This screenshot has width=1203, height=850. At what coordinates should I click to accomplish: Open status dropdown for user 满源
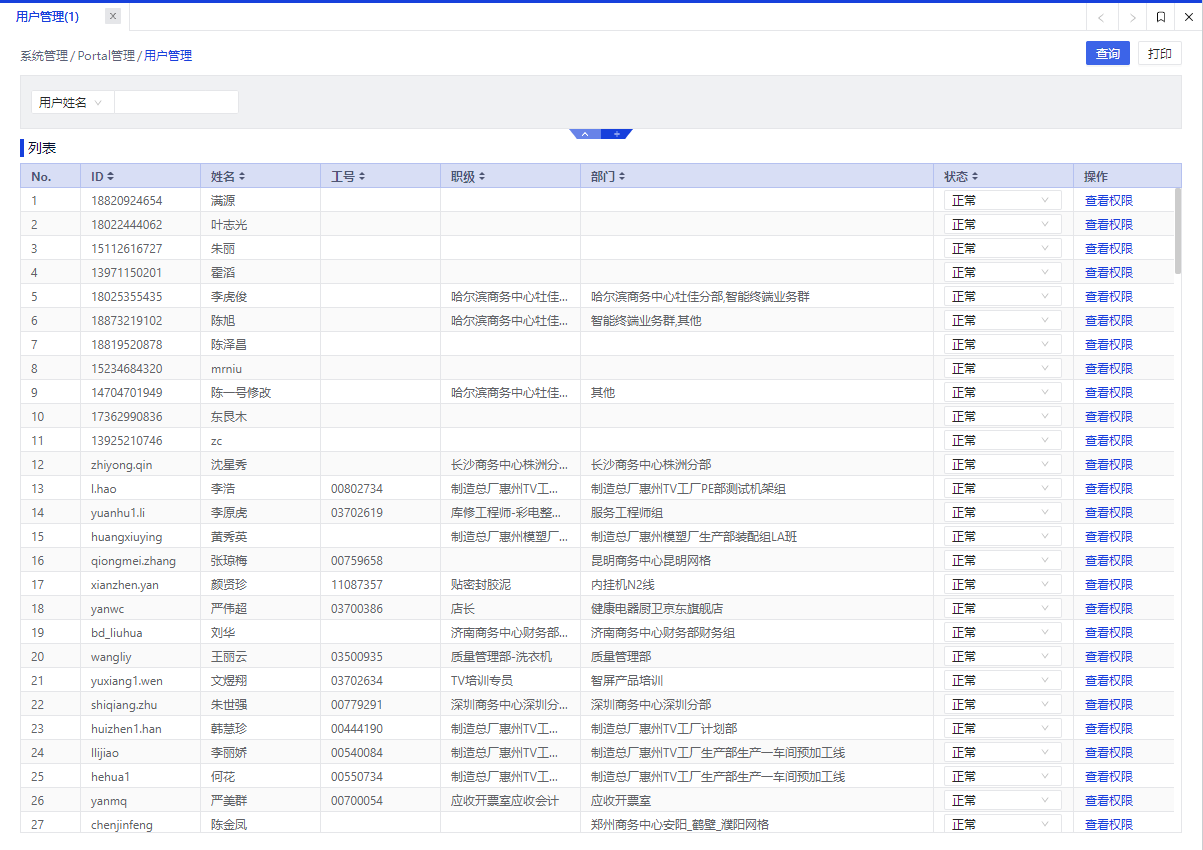tap(1002, 200)
